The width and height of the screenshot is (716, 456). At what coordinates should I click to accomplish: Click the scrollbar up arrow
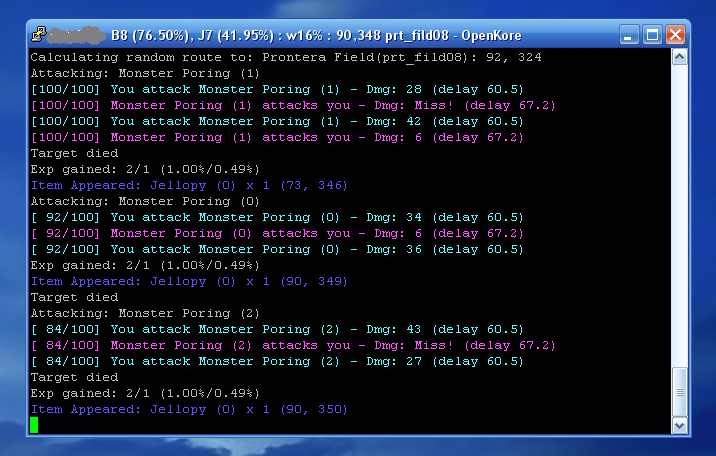pos(679,57)
